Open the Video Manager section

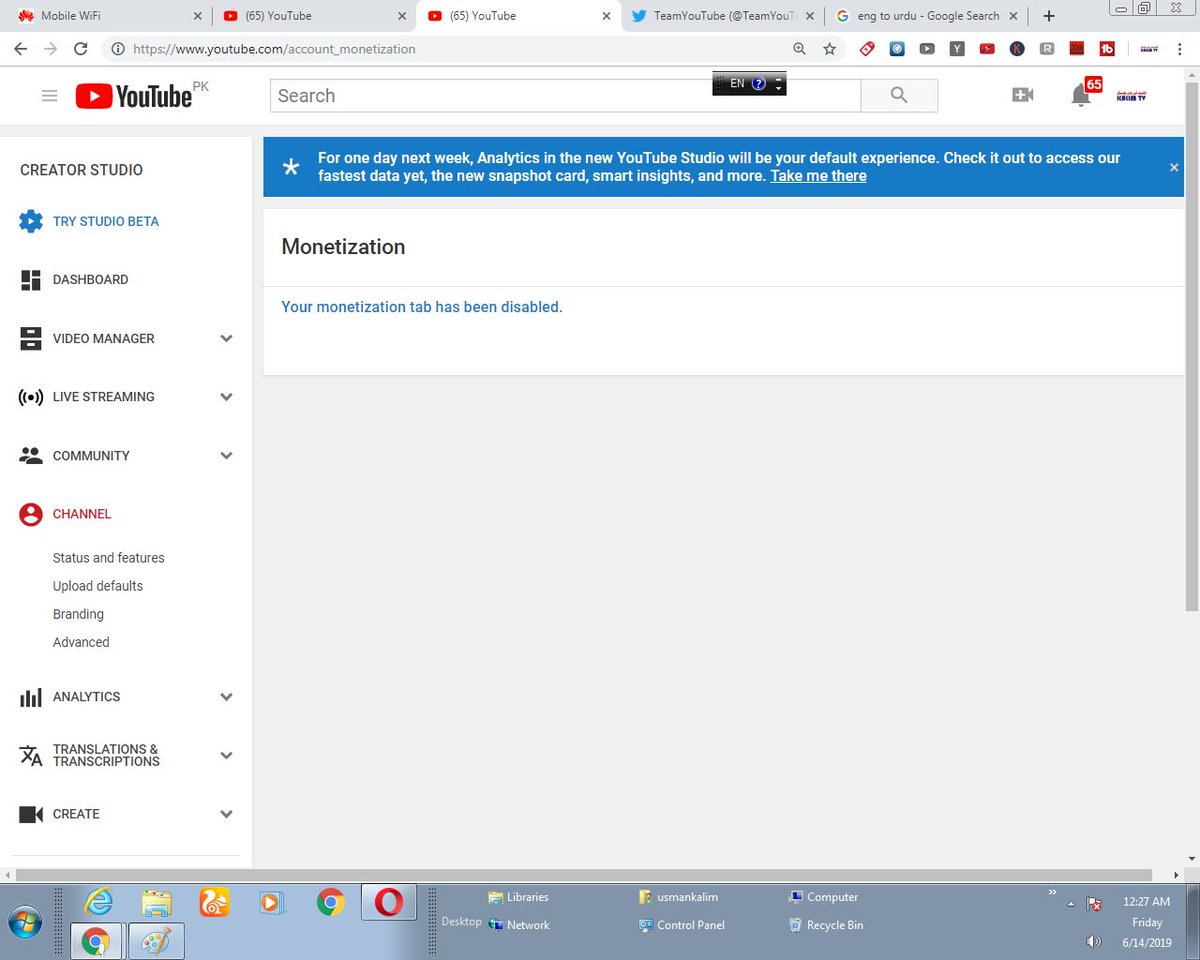[103, 339]
